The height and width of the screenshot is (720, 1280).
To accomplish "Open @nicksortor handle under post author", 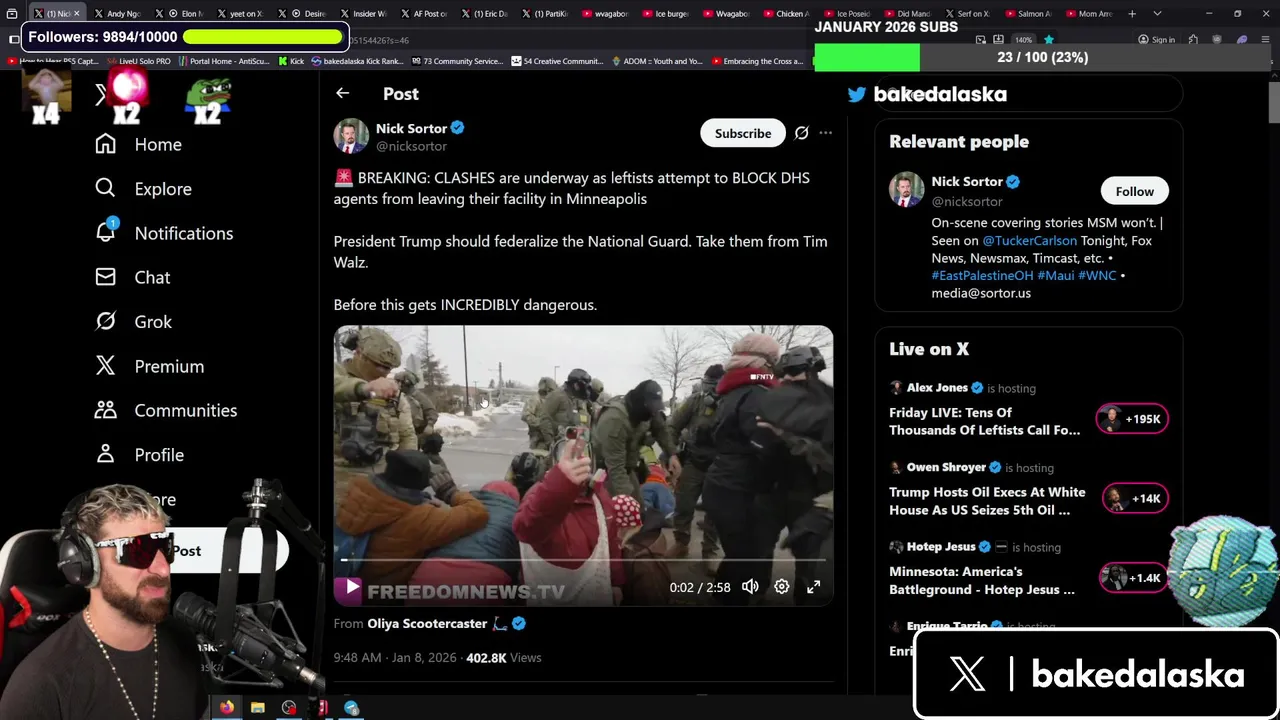I will (x=411, y=146).
